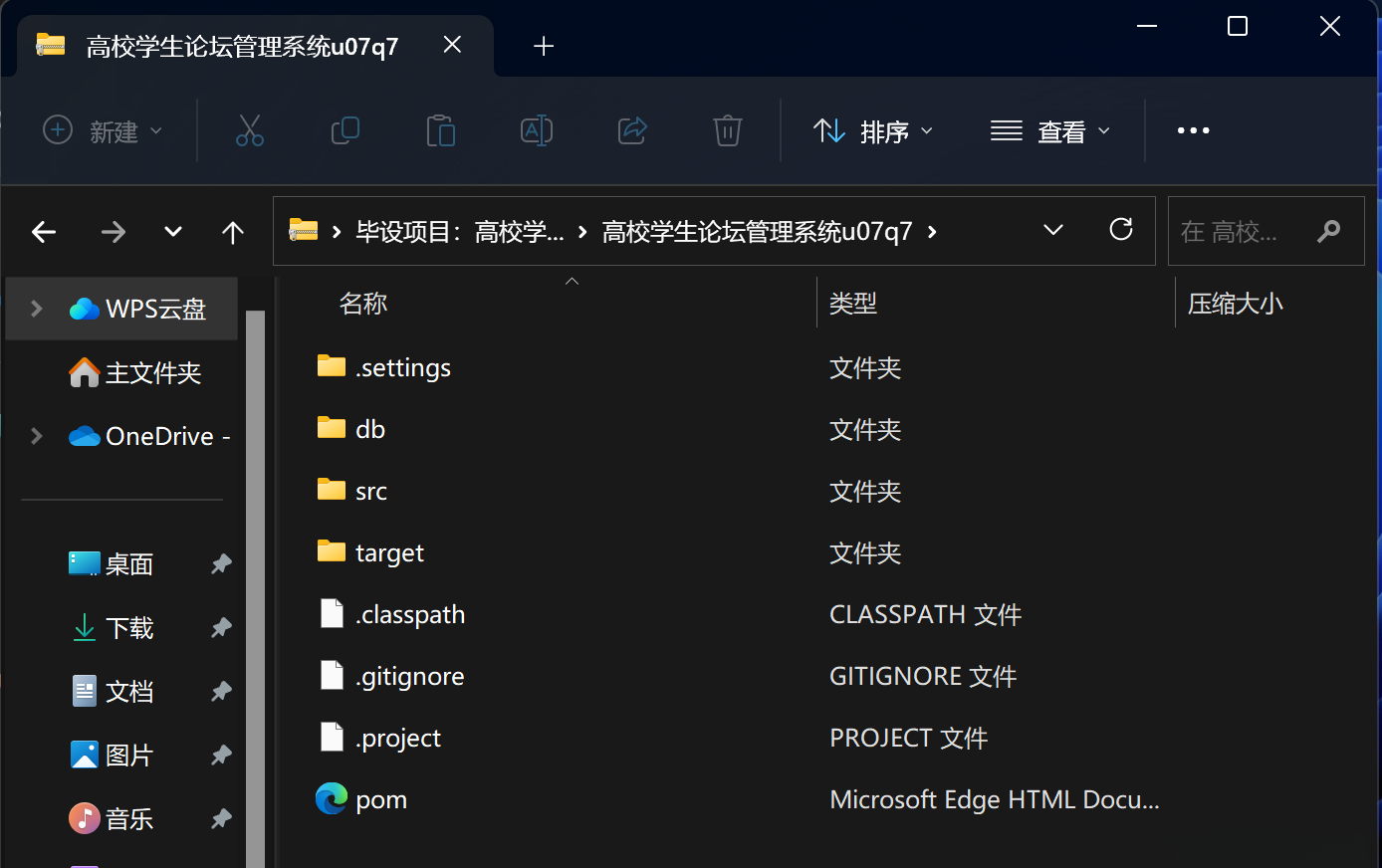Expand the WPS云盘 tree node
Image resolution: width=1382 pixels, height=868 pixels.
[x=37, y=309]
